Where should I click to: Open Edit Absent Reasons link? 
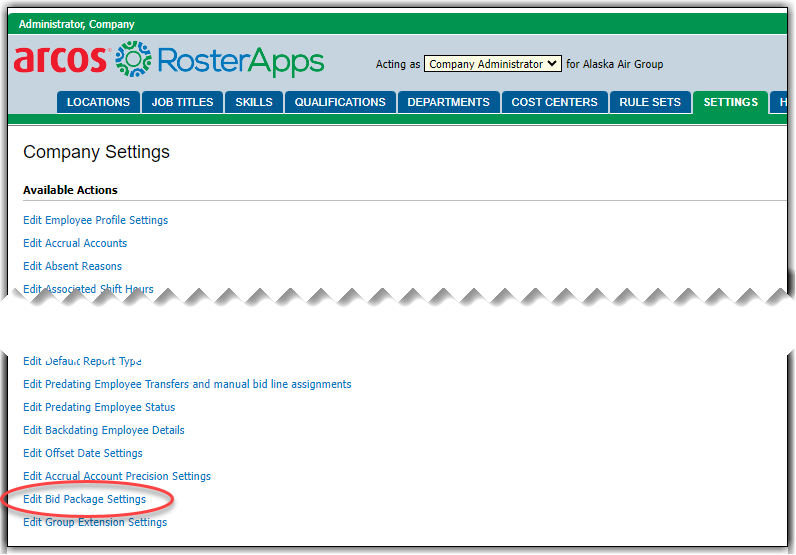click(x=72, y=266)
